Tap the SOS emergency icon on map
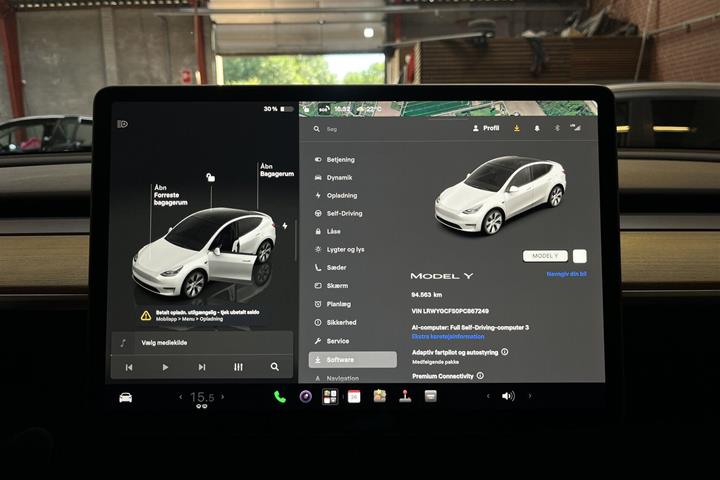 tap(324, 109)
